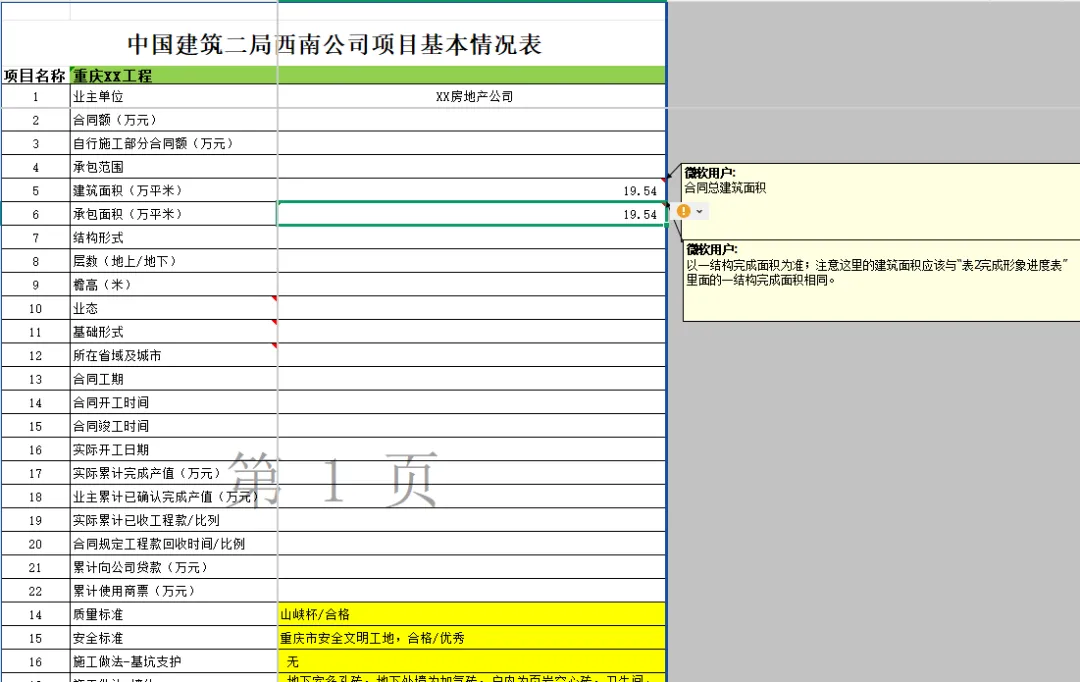This screenshot has width=1080, height=682.
Task: Click the empty value cell for 合同工期
Action: point(472,379)
